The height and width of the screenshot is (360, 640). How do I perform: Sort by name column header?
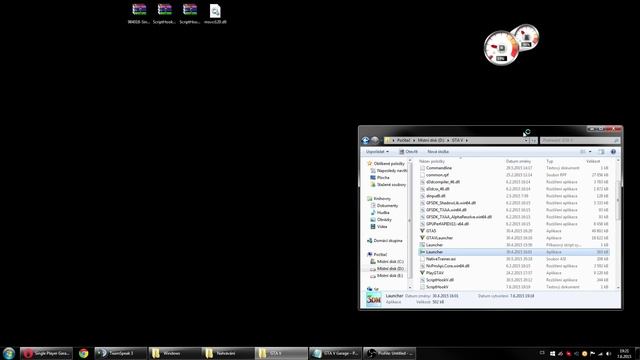(x=431, y=162)
